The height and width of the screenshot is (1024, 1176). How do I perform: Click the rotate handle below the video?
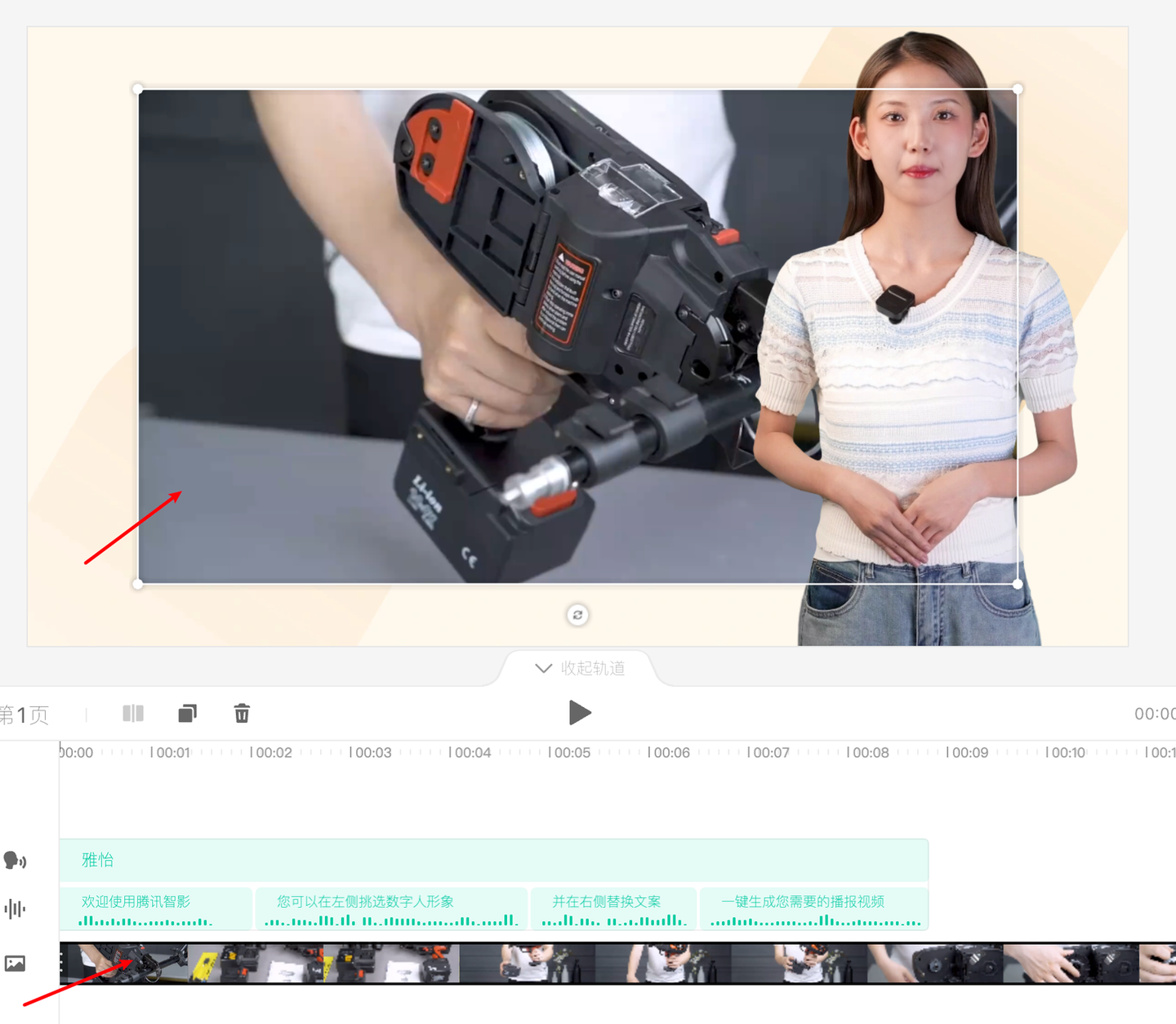[x=577, y=615]
